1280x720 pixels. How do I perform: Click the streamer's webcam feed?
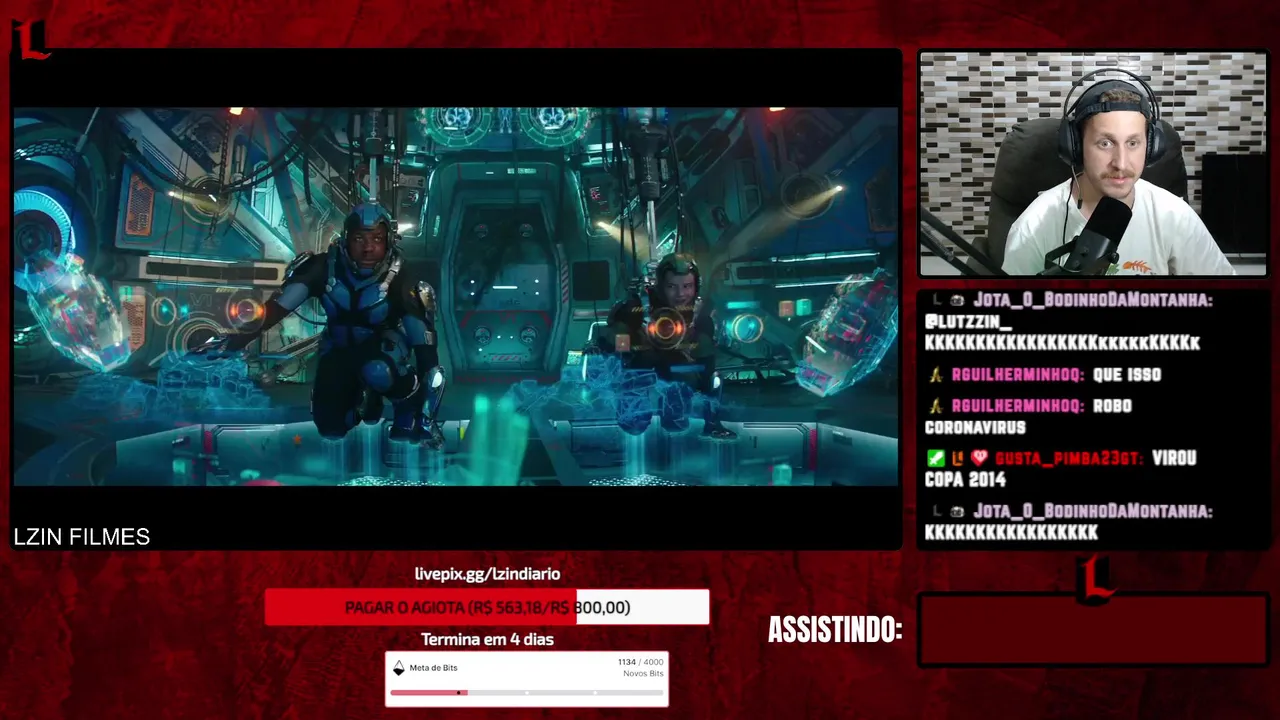(1093, 164)
